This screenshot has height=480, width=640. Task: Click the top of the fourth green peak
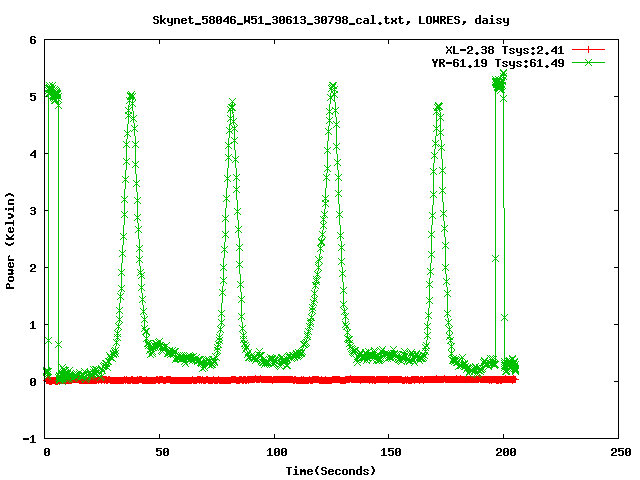point(437,105)
